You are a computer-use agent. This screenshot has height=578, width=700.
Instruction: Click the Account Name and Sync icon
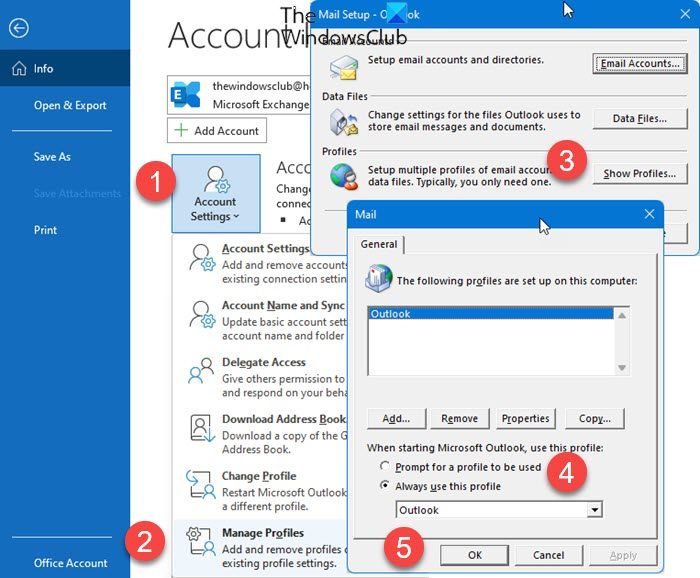[x=202, y=314]
